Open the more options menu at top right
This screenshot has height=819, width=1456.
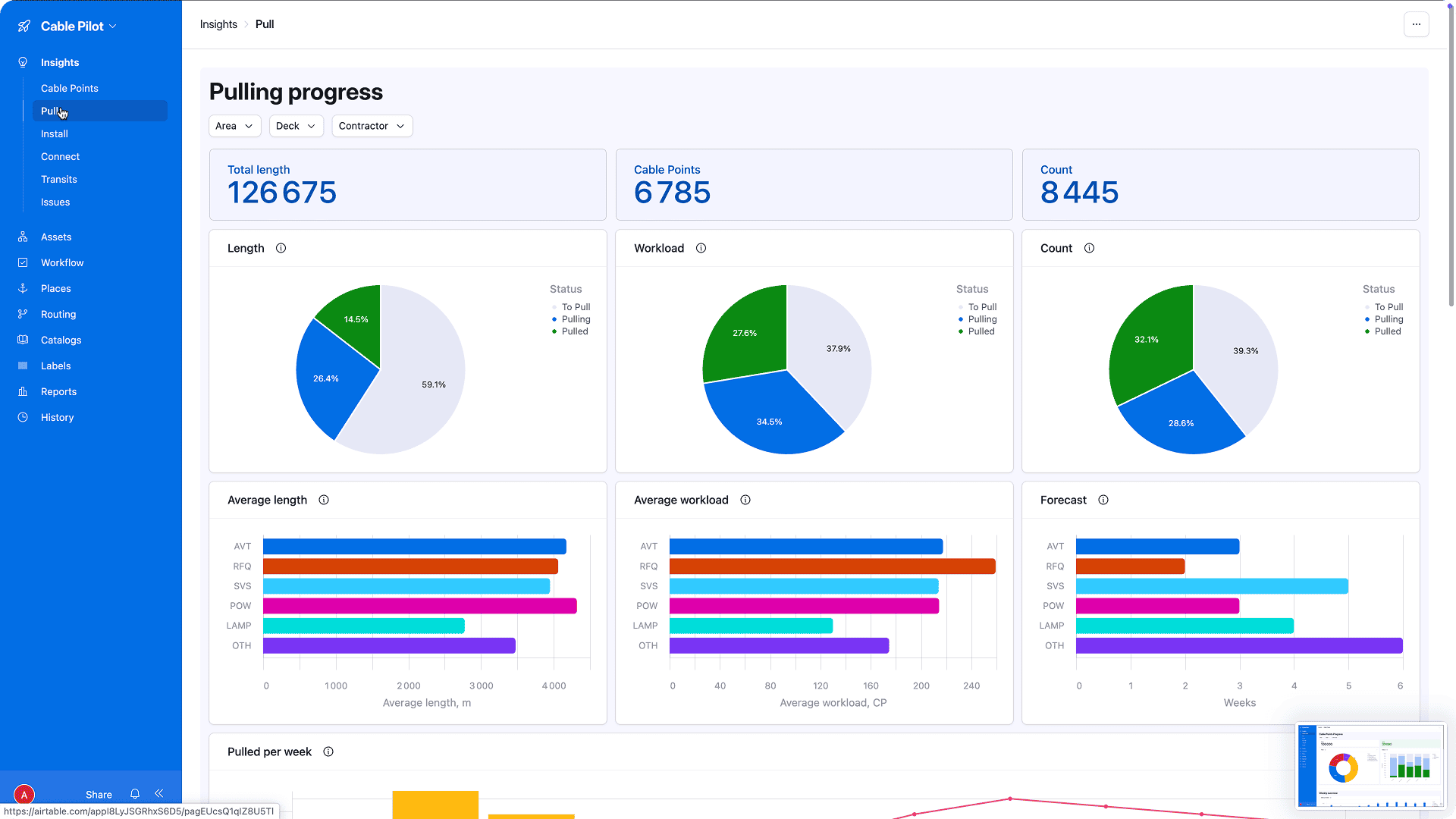[x=1416, y=24]
